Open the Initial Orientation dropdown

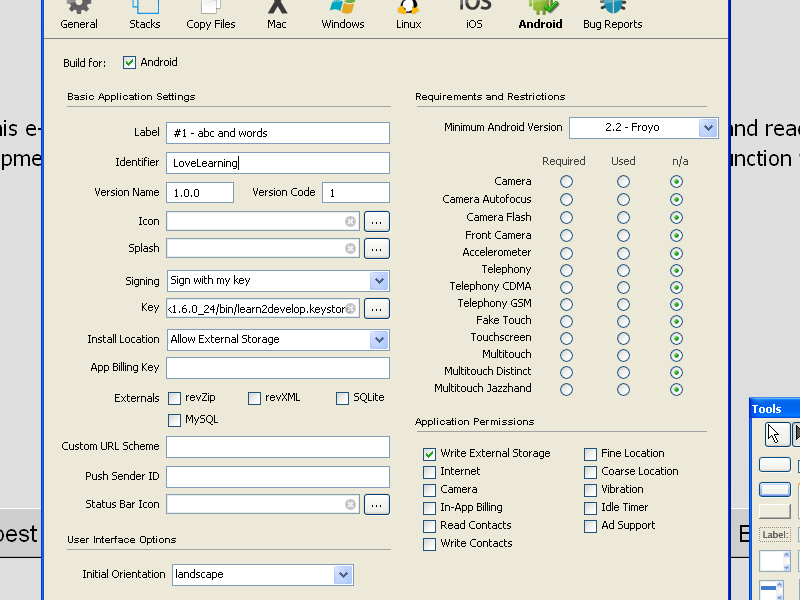[x=343, y=575]
